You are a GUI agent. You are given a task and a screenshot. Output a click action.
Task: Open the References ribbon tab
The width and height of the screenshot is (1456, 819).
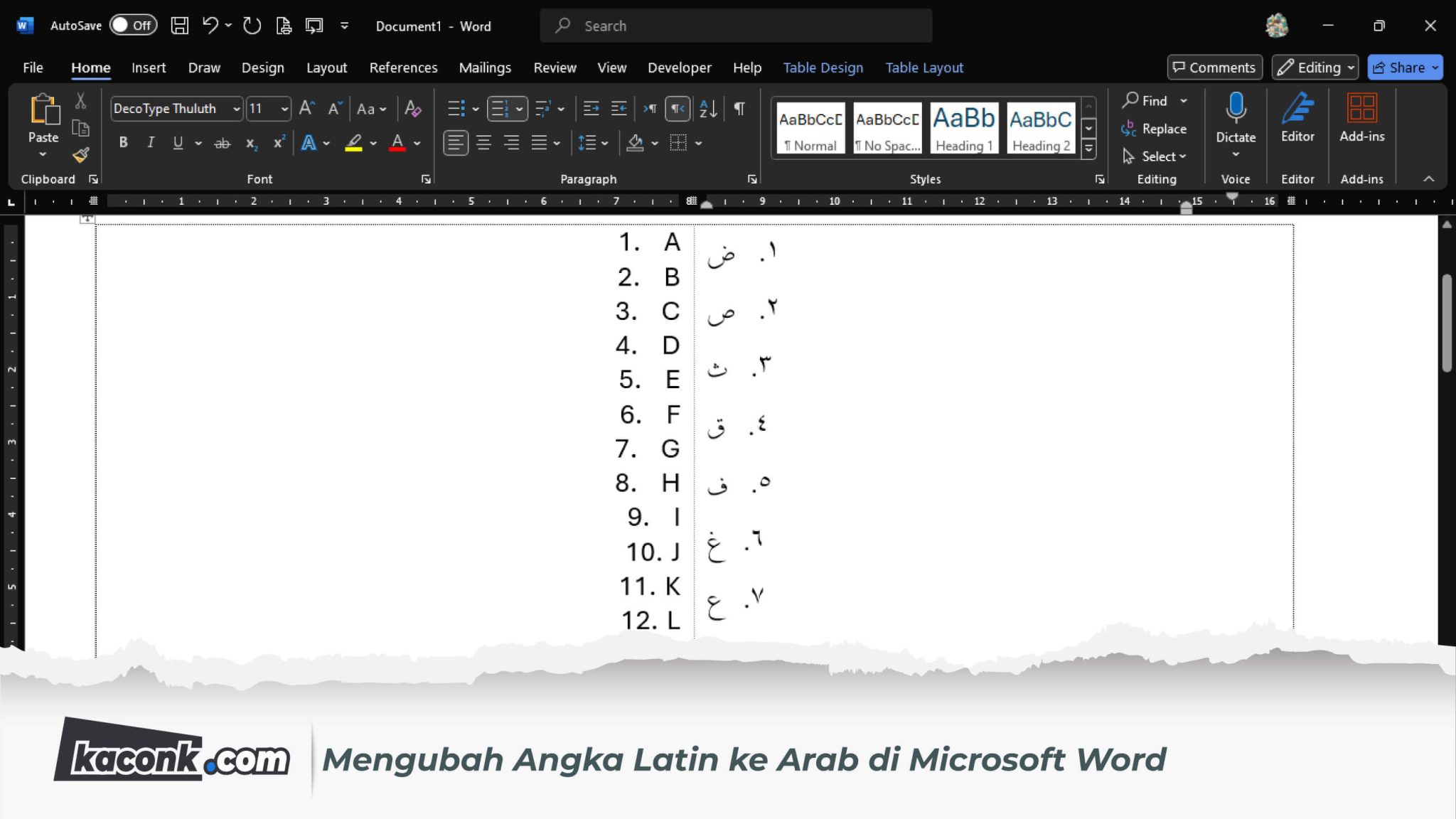pyautogui.click(x=402, y=67)
